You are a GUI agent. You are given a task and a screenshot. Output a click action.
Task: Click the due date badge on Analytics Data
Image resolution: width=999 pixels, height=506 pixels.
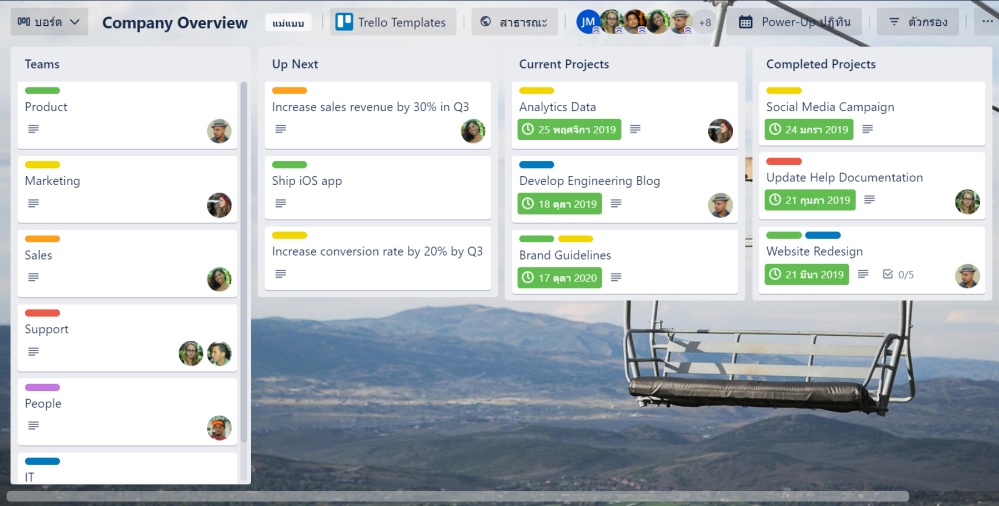[x=569, y=130]
